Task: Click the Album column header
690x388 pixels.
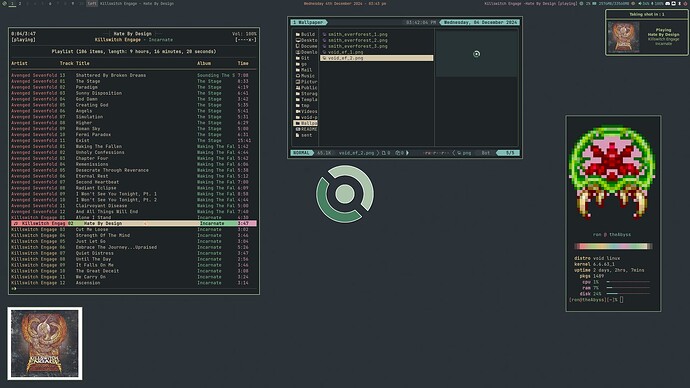Action: click(204, 63)
